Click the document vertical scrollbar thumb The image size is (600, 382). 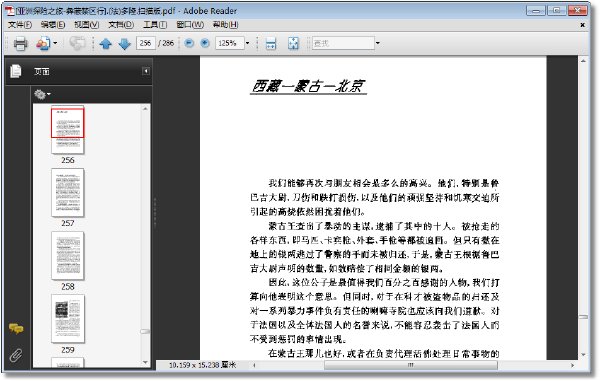[583, 317]
